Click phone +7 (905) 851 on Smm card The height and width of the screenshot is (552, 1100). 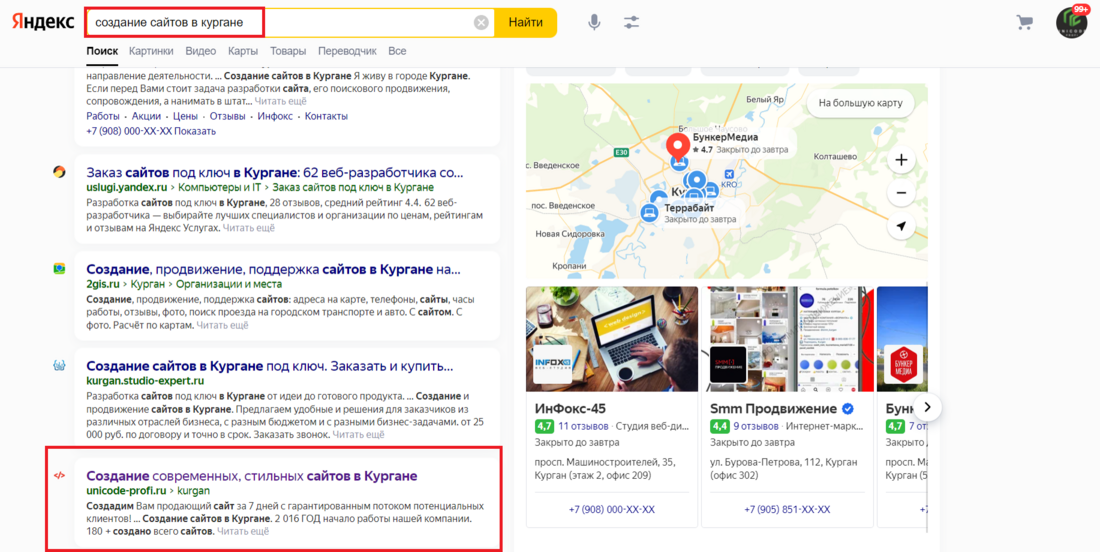787,509
